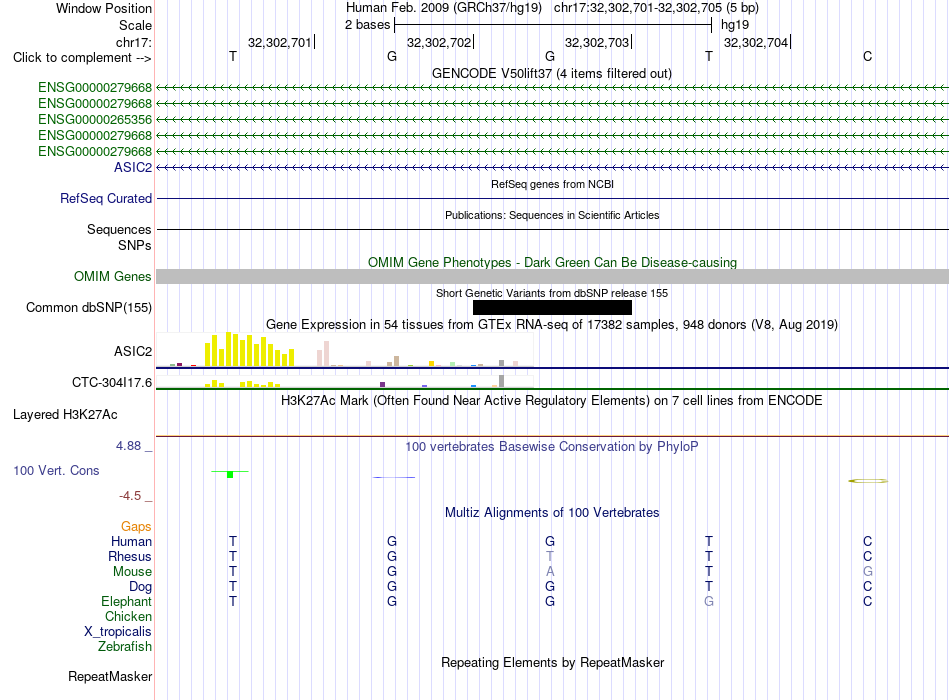Screen dimensions: 950x700
Task: Open the ASIC2 GTEx expression bar graph
Action: [345, 350]
